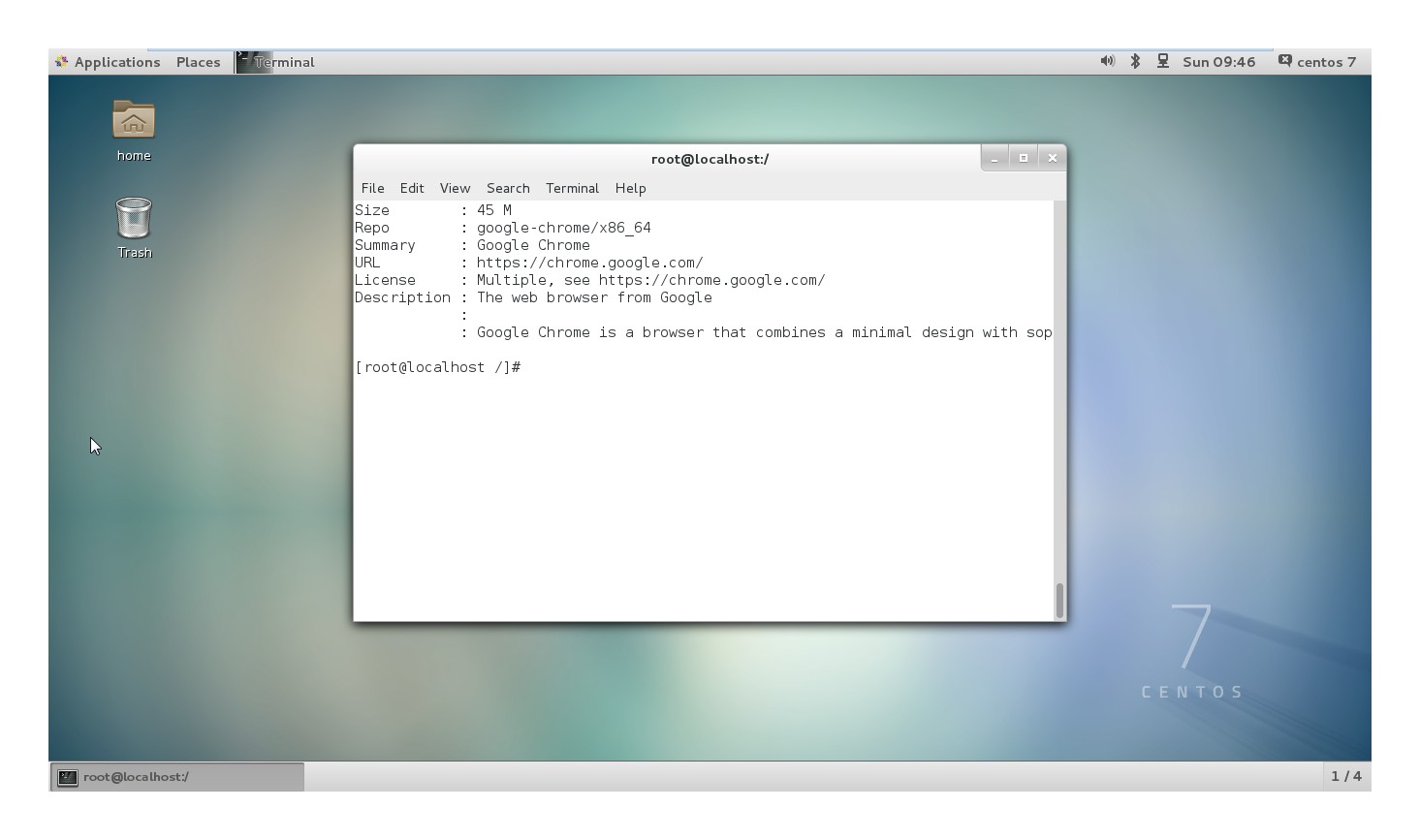Viewport: 1420px width, 840px height.
Task: Open the File menu in the terminal
Action: tap(372, 188)
